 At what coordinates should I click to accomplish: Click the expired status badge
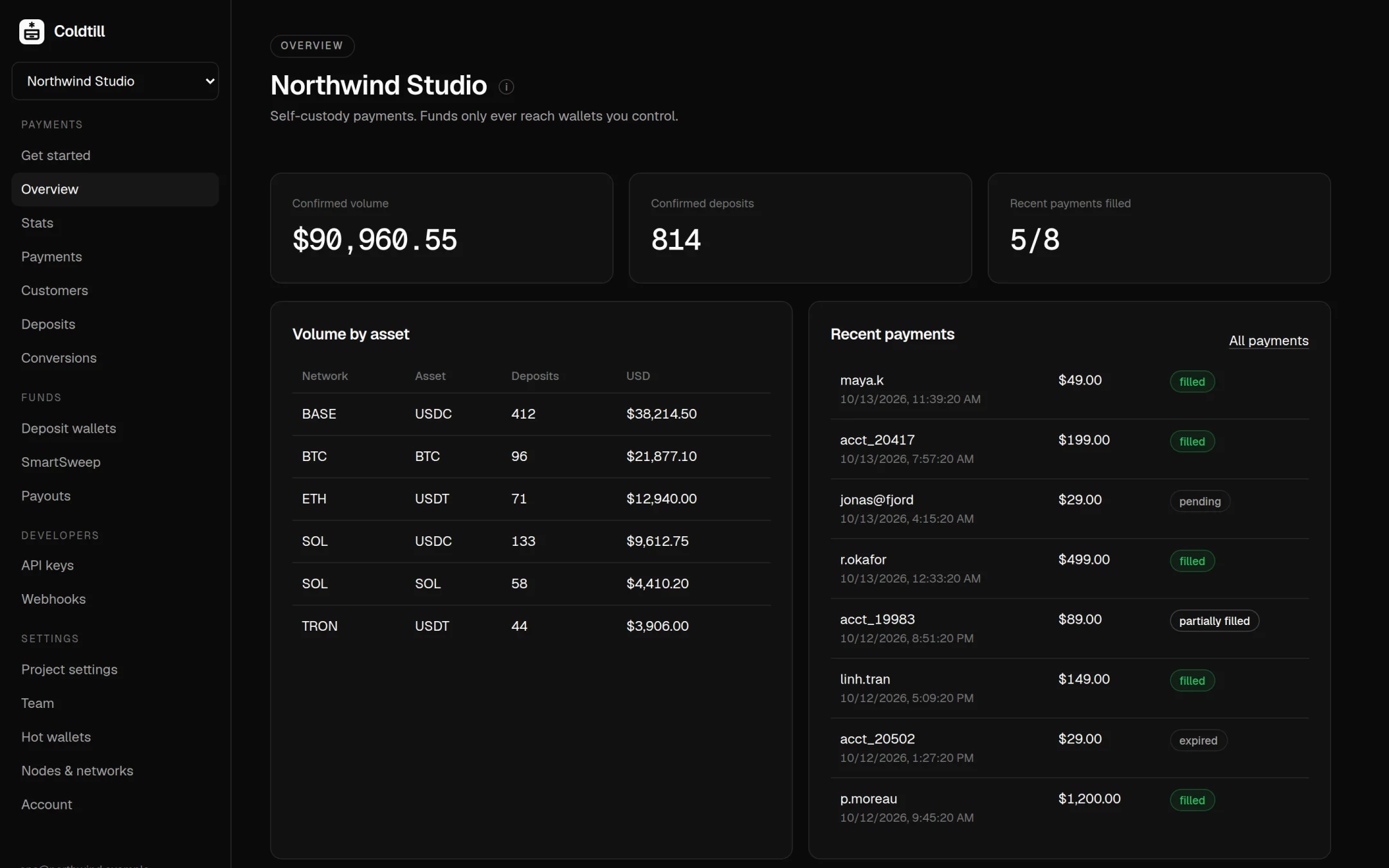(1198, 741)
